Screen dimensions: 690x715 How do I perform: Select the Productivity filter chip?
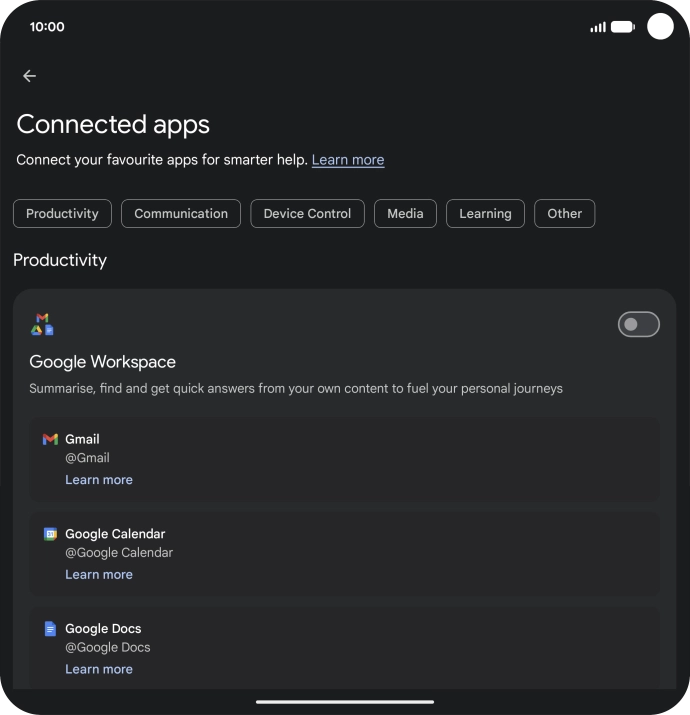tap(62, 213)
